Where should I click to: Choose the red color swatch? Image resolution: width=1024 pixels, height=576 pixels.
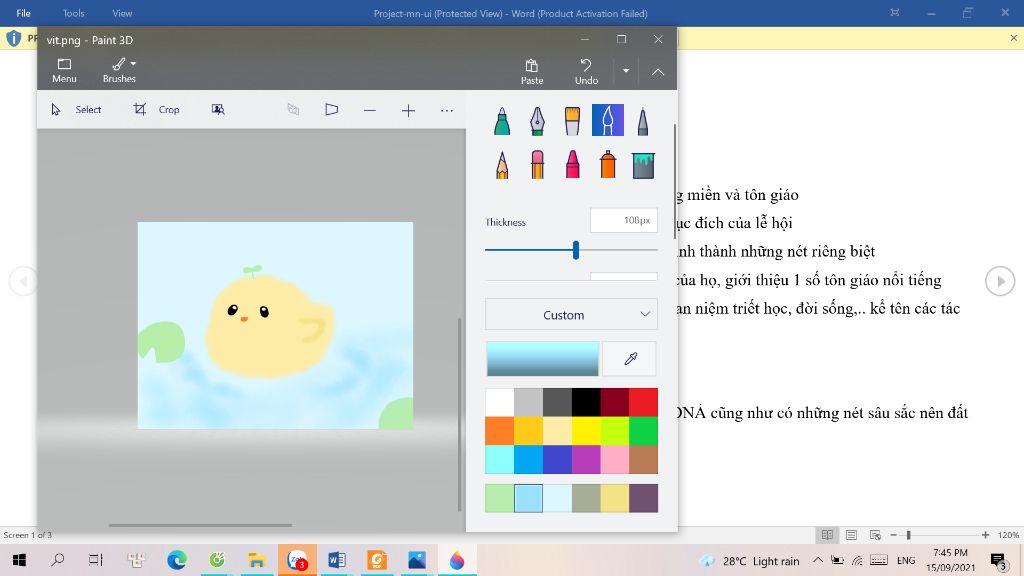click(x=643, y=402)
